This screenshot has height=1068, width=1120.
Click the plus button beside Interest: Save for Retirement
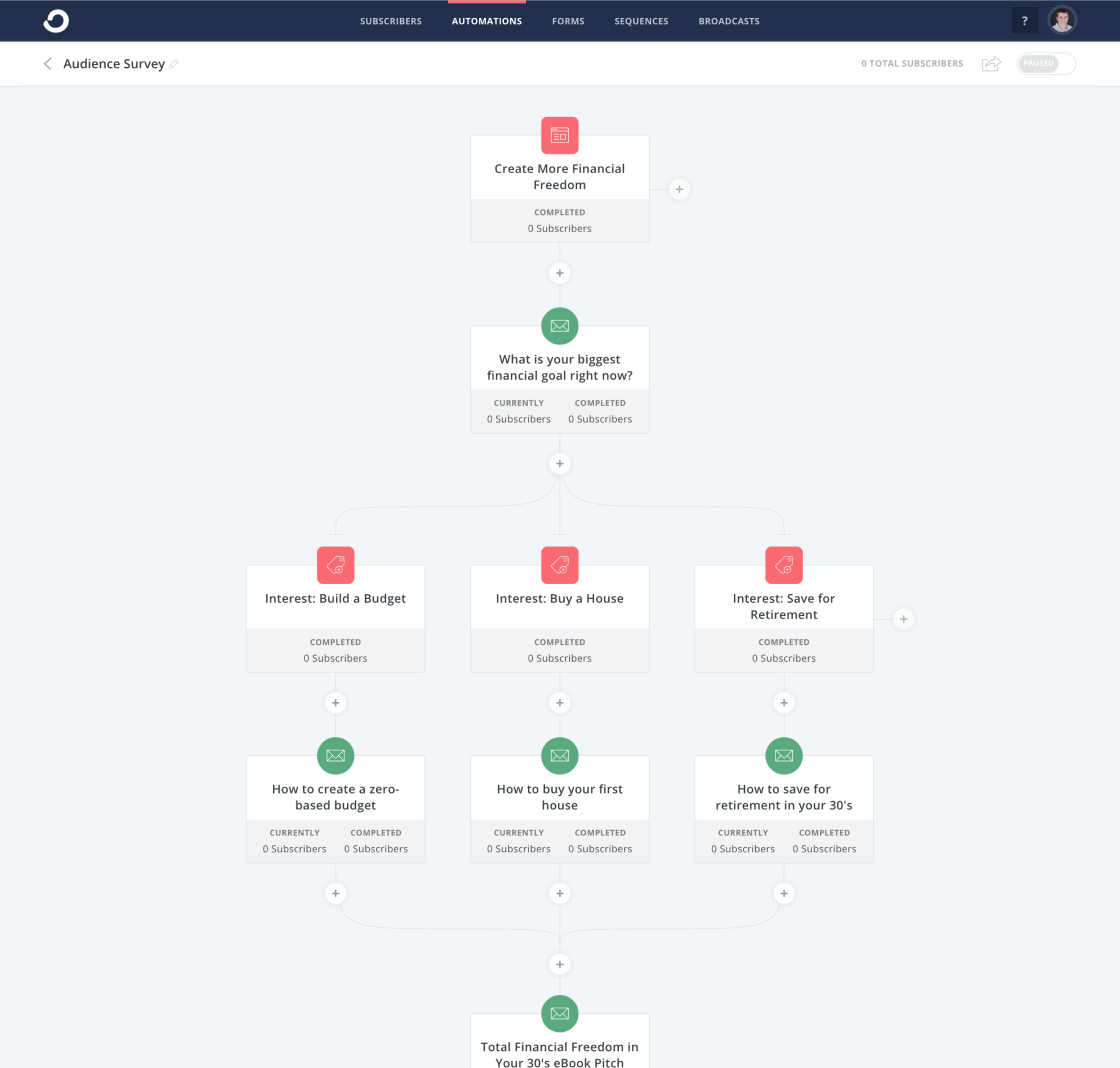point(903,619)
